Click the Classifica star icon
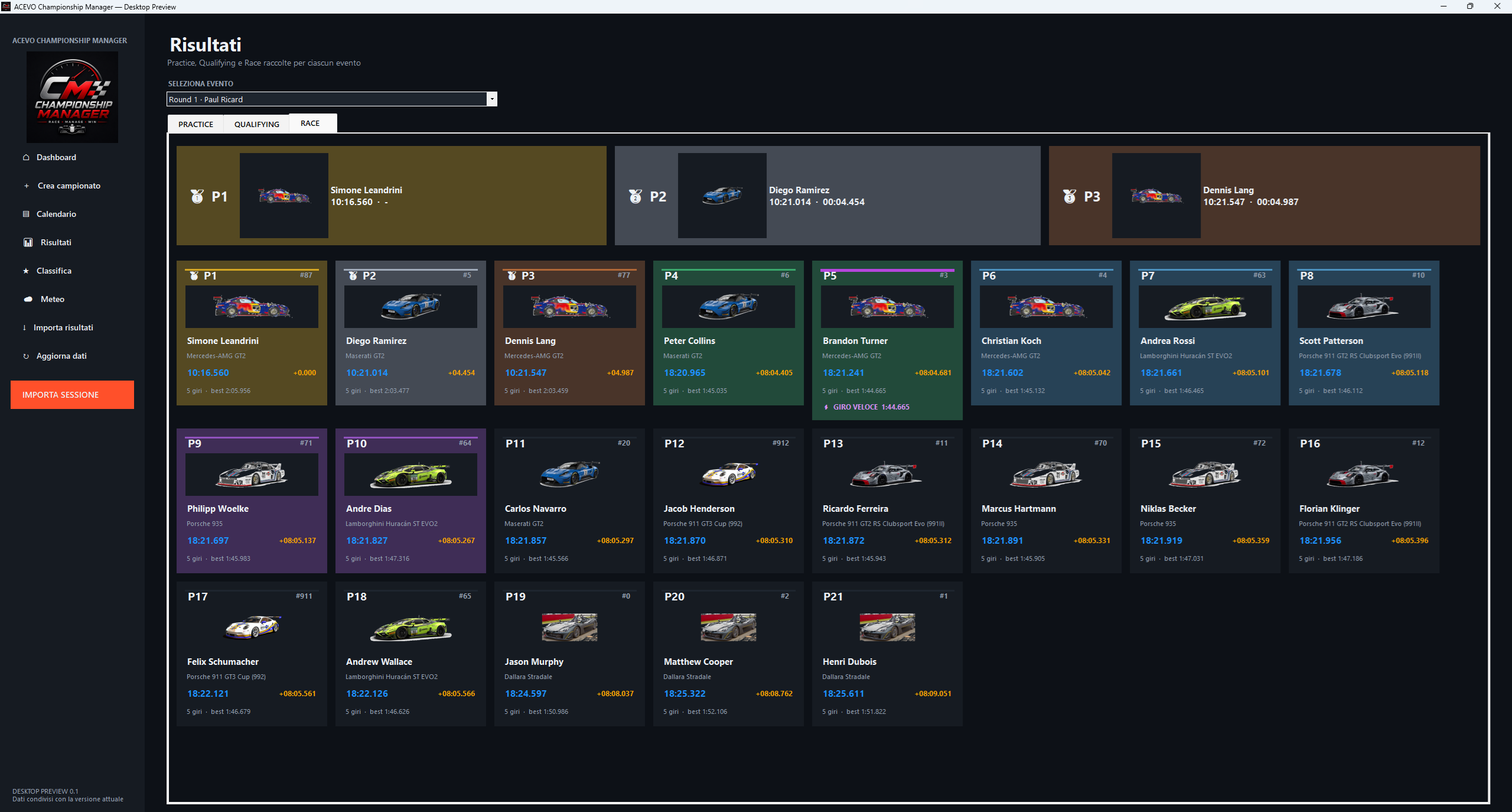 pyautogui.click(x=26, y=271)
